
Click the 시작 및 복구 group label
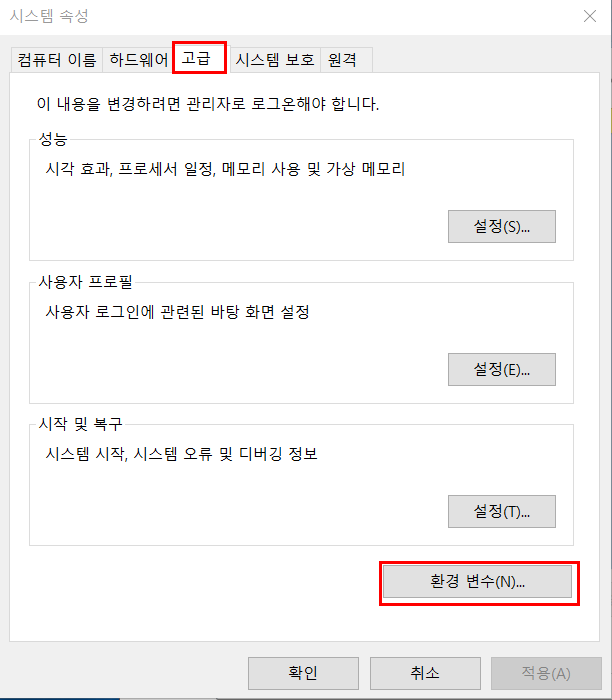[80, 424]
